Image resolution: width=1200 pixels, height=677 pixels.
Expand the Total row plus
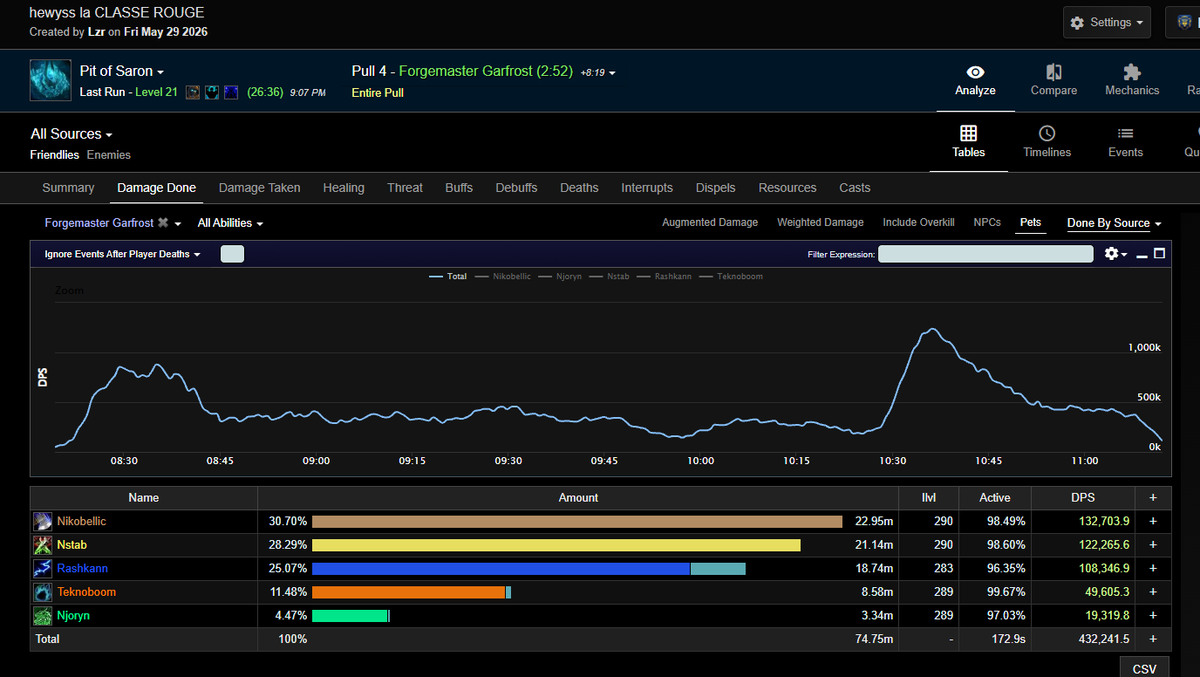1153,639
